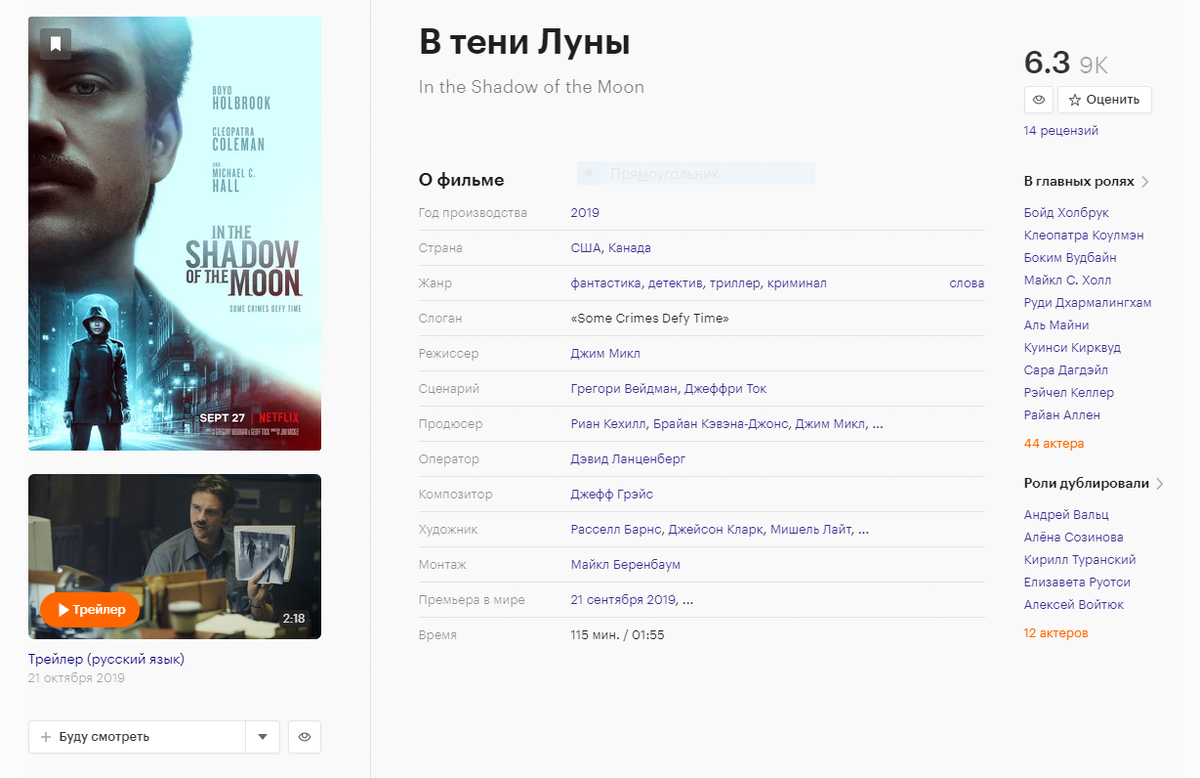Open the dropdown arrow next to Буду смотреть
1200x778 pixels.
tap(262, 737)
